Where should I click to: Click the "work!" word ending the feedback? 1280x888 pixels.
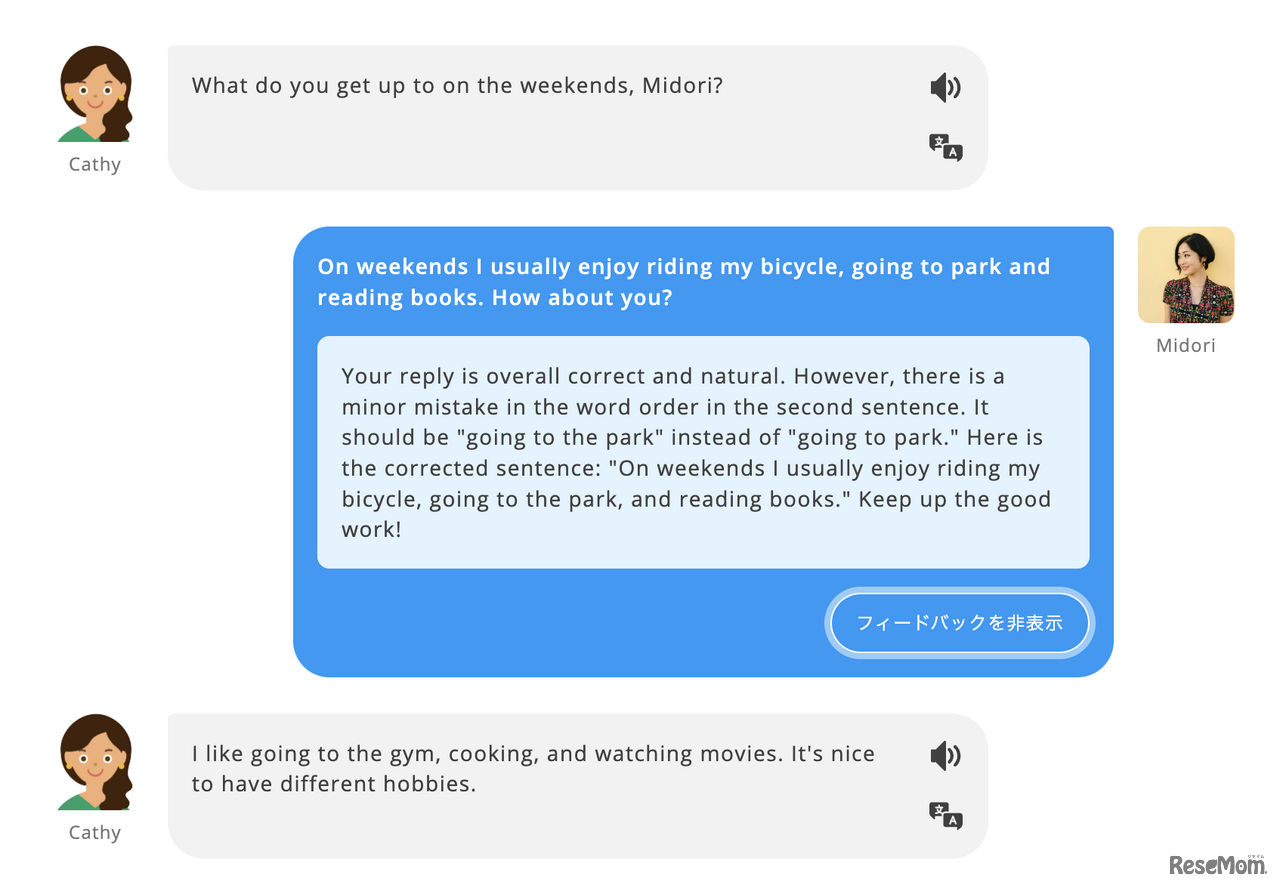click(x=371, y=530)
